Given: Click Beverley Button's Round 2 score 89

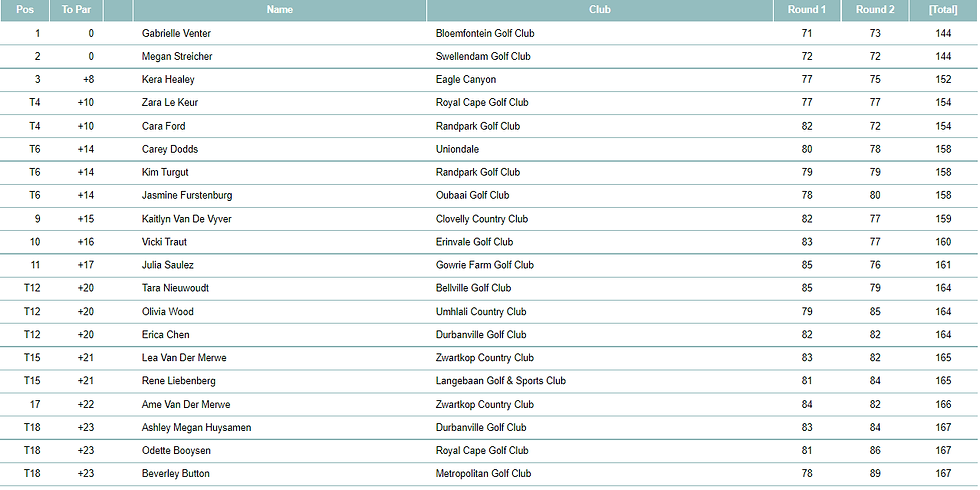Looking at the screenshot, I should 875,474.
